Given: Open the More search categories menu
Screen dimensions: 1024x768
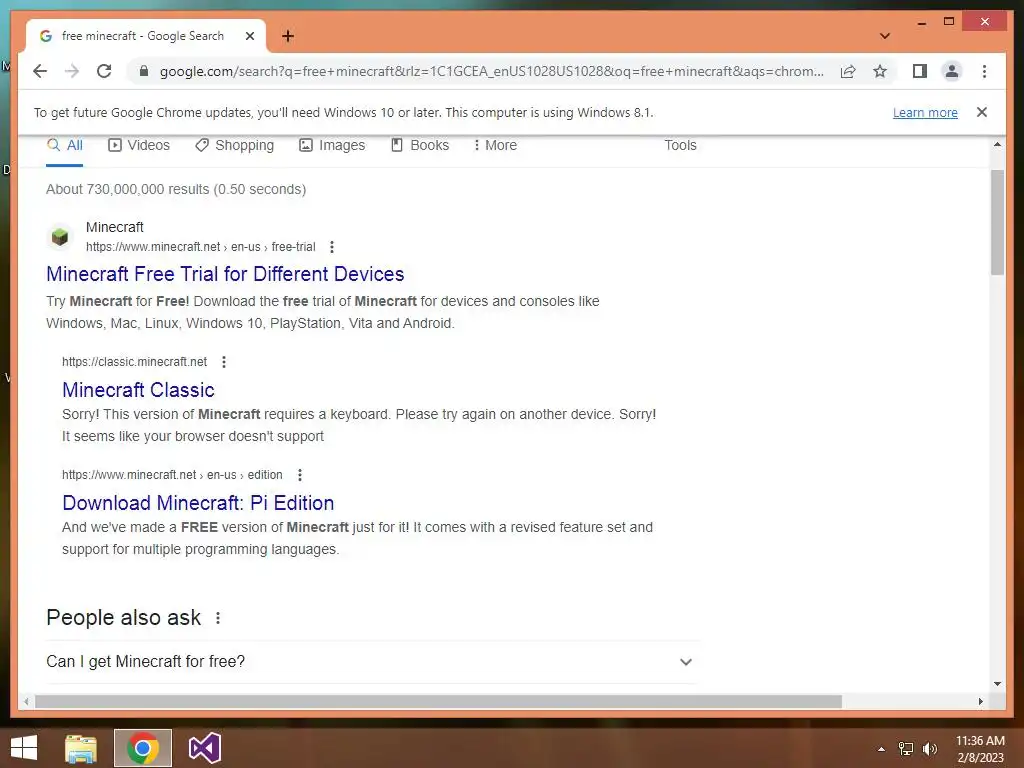Looking at the screenshot, I should click(495, 145).
